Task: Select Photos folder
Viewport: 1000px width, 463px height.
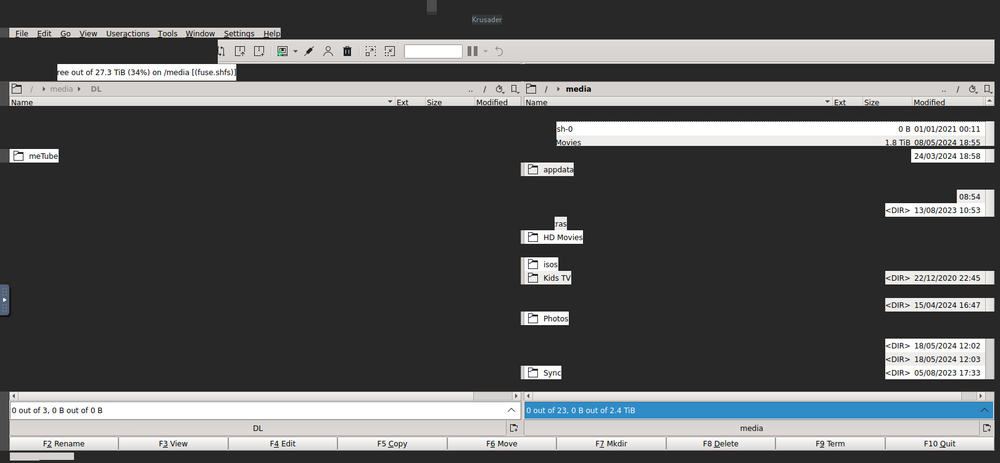Action: [x=546, y=318]
